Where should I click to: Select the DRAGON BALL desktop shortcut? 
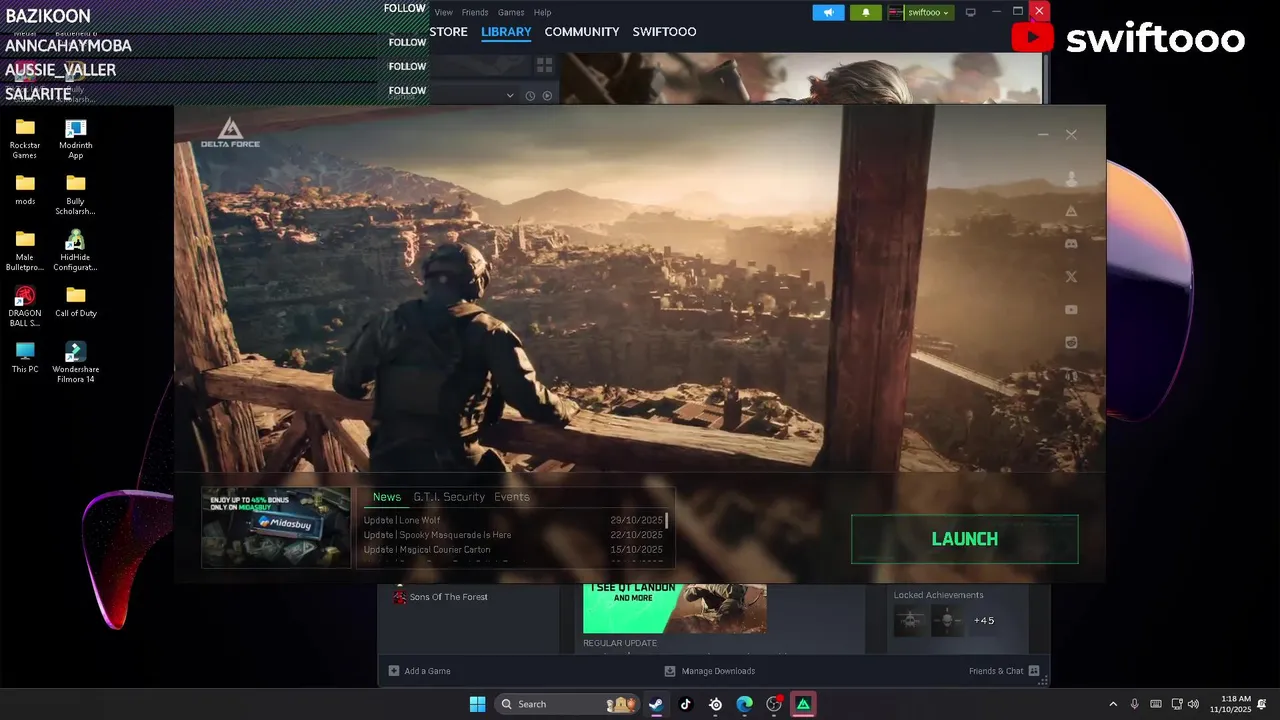[25, 306]
